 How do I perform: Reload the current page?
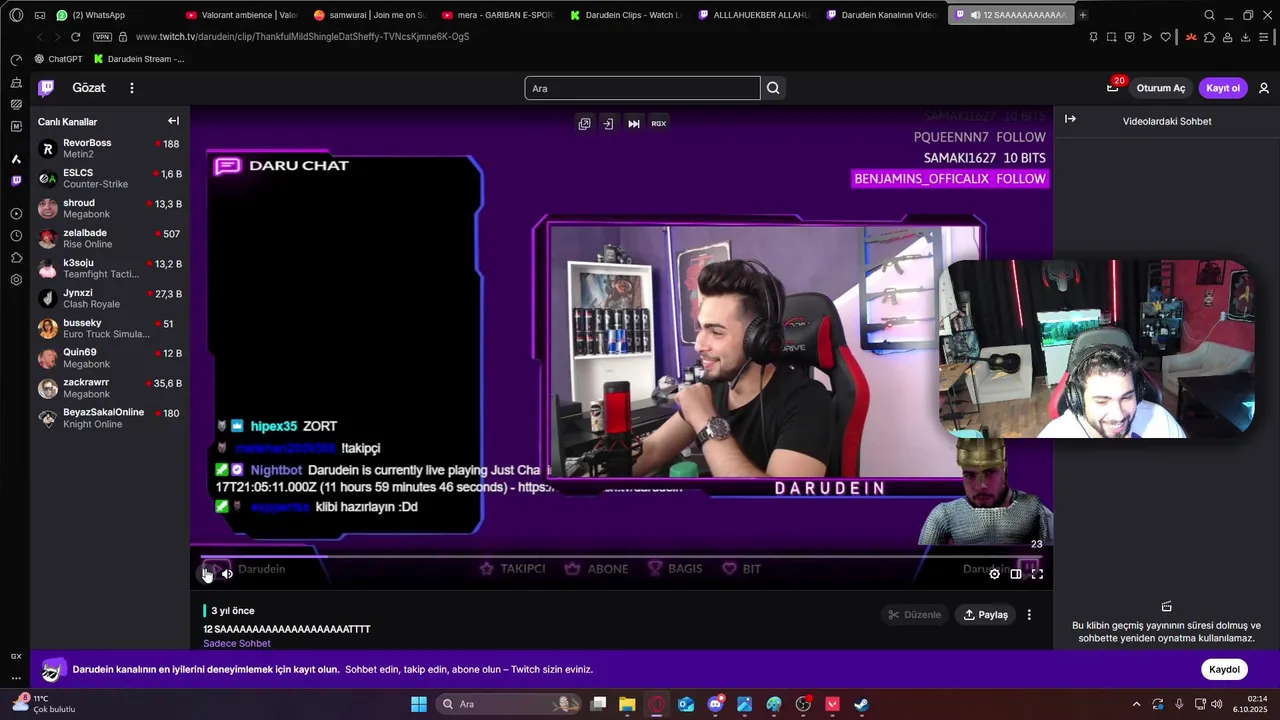[x=75, y=37]
